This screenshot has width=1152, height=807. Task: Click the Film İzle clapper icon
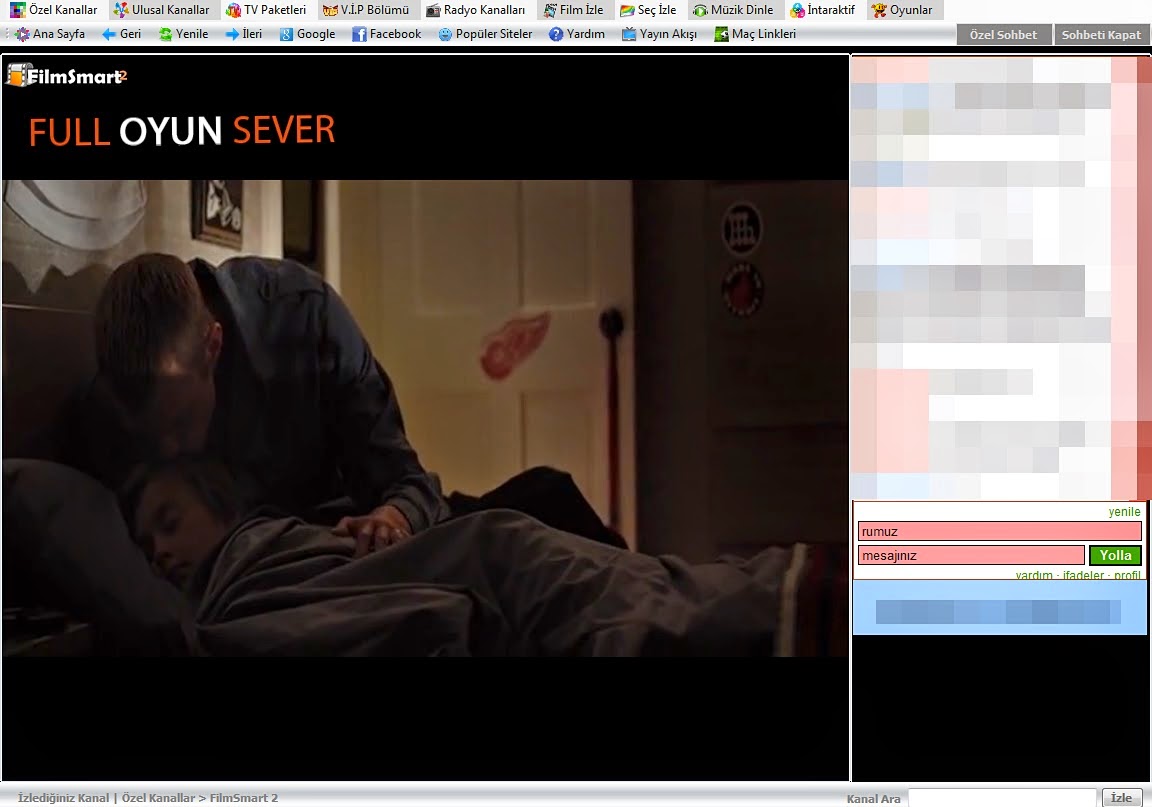pyautogui.click(x=550, y=10)
